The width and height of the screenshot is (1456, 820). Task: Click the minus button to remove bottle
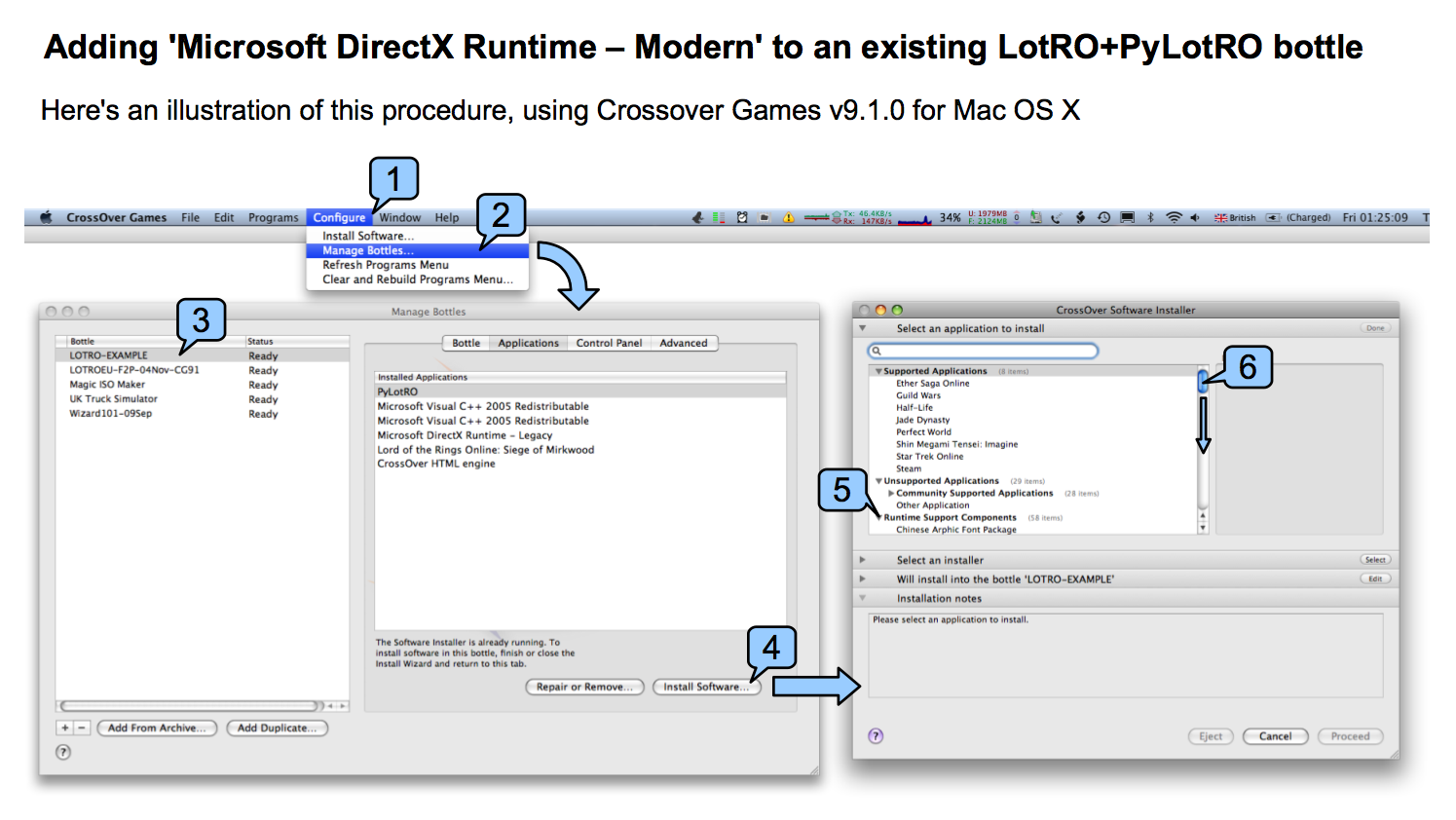[82, 727]
